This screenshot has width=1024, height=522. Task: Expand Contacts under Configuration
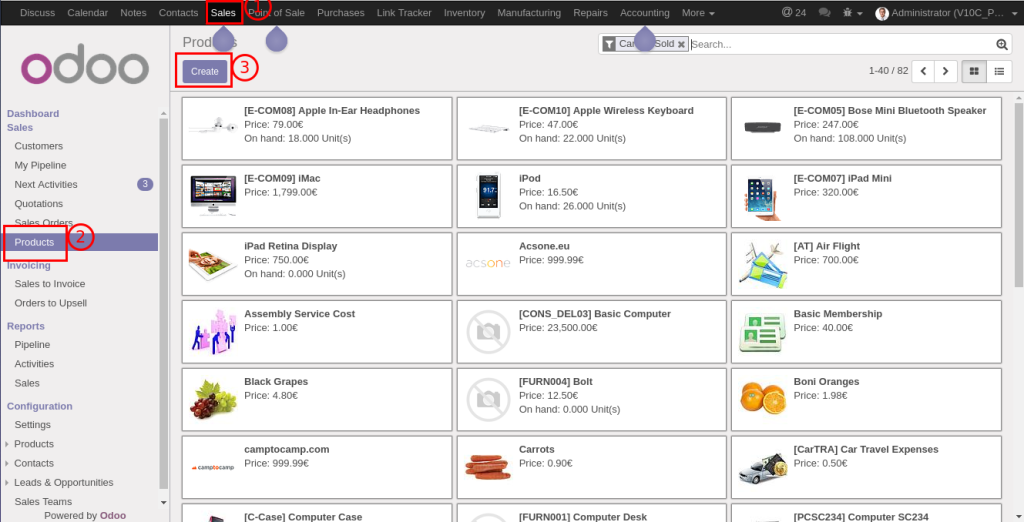(x=34, y=463)
